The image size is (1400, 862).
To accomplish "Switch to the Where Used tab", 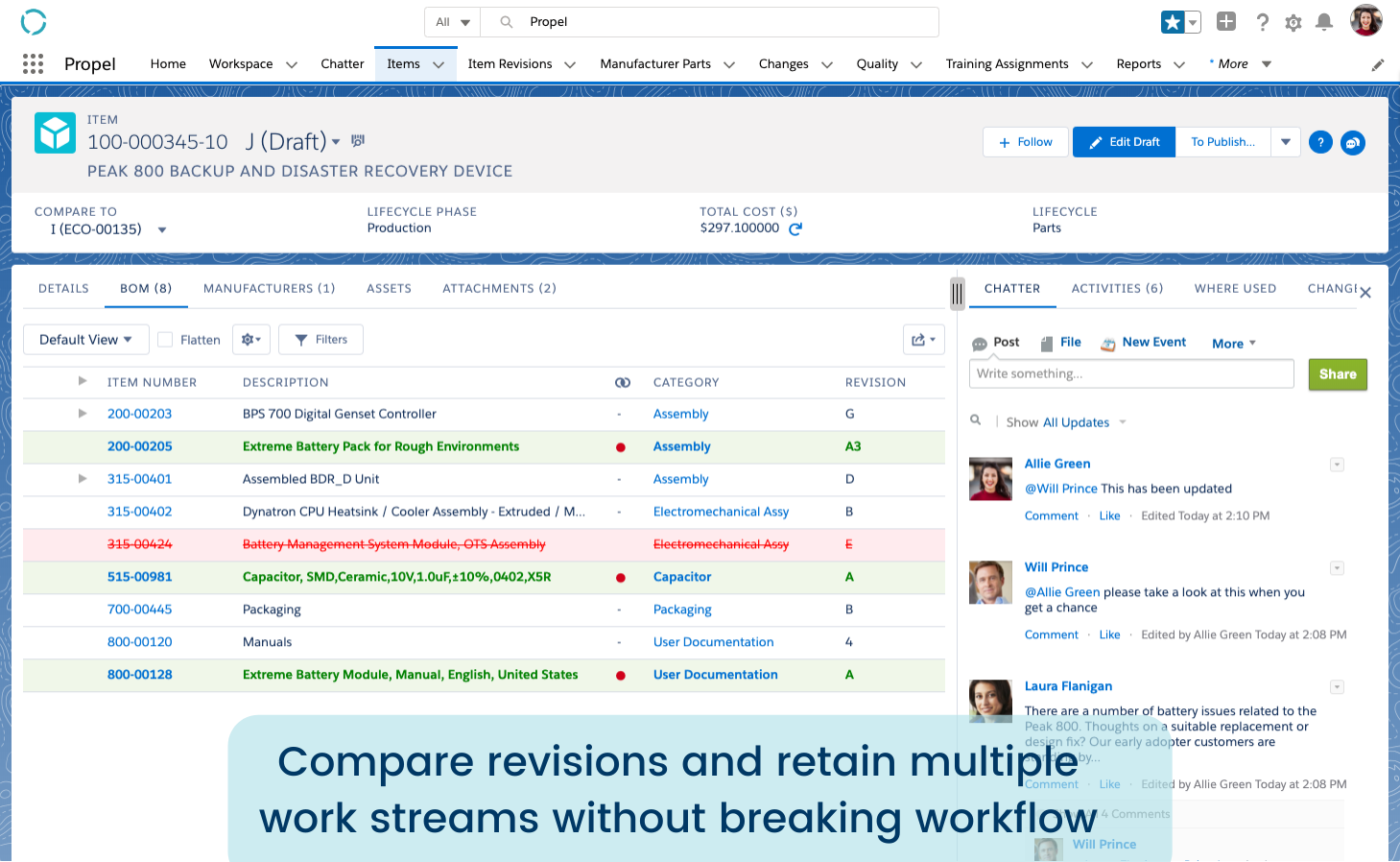I will click(1235, 289).
